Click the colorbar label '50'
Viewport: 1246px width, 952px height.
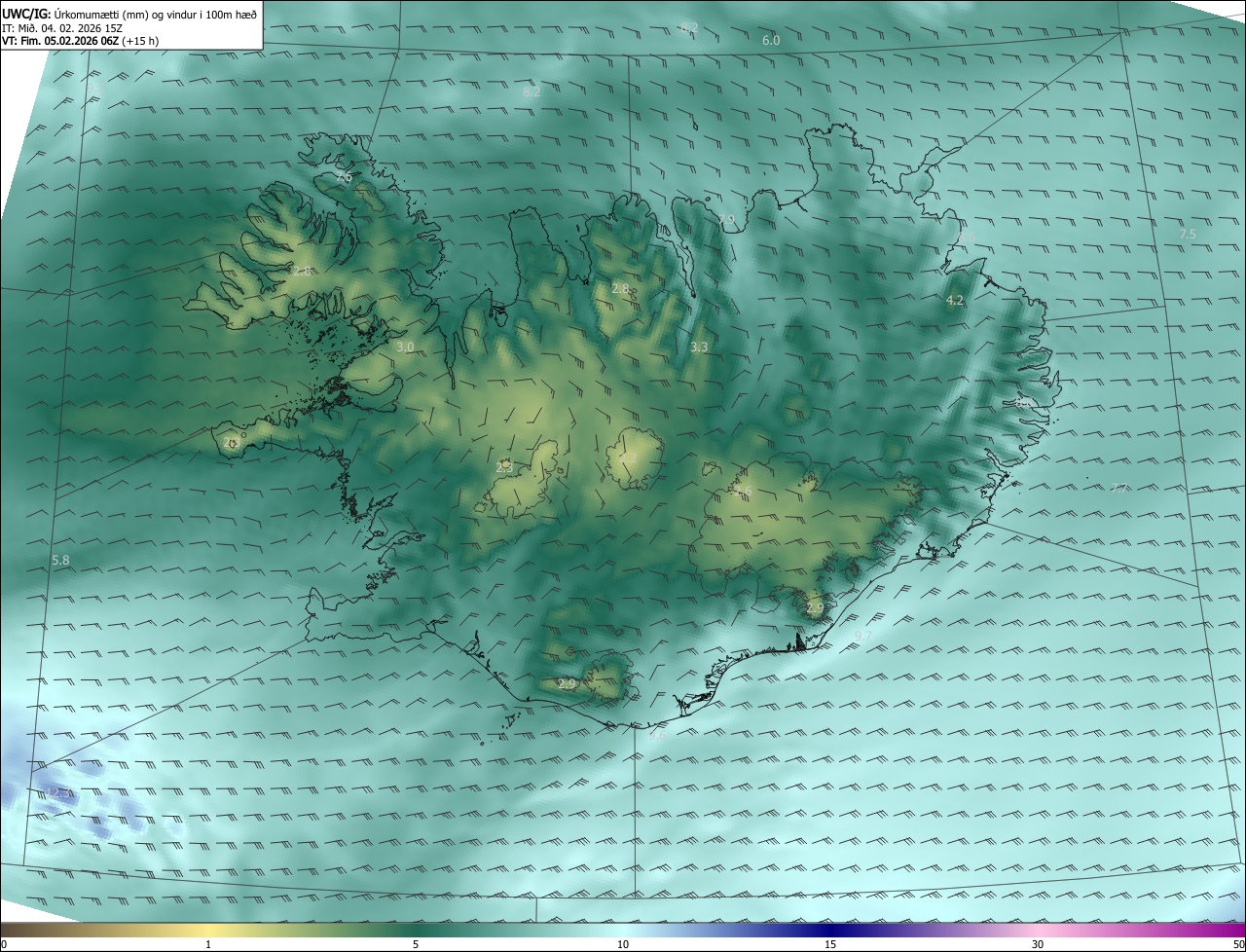[x=1238, y=944]
